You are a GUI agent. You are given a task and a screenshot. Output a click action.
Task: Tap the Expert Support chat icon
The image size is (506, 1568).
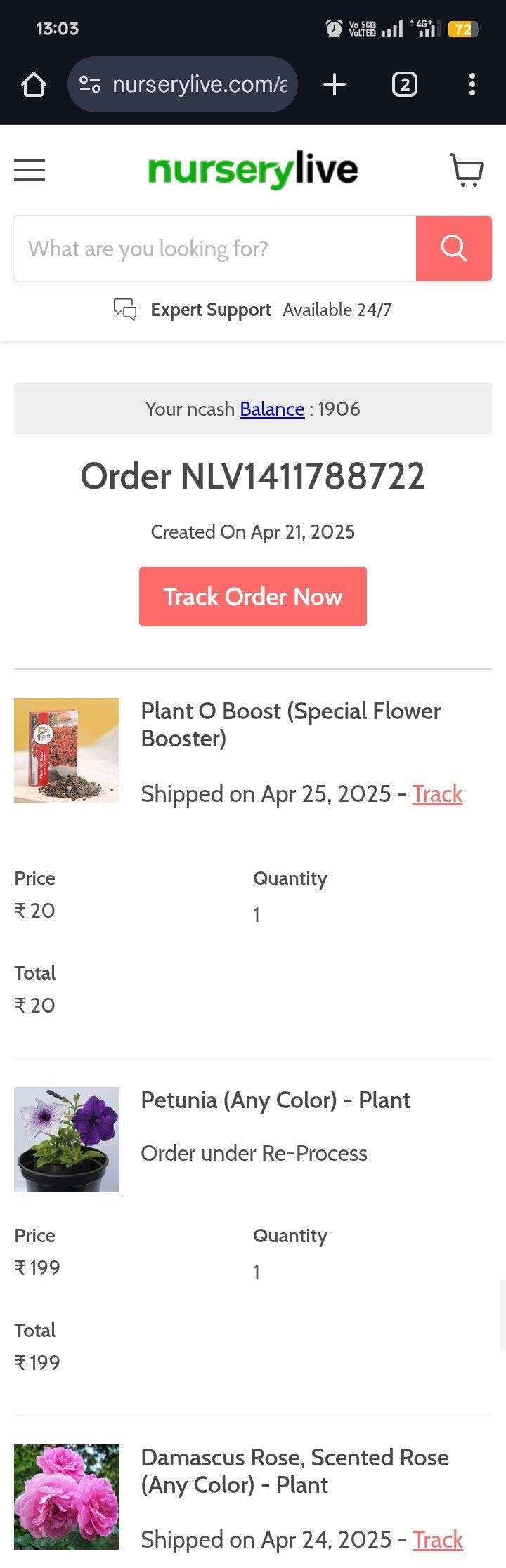pyautogui.click(x=125, y=310)
